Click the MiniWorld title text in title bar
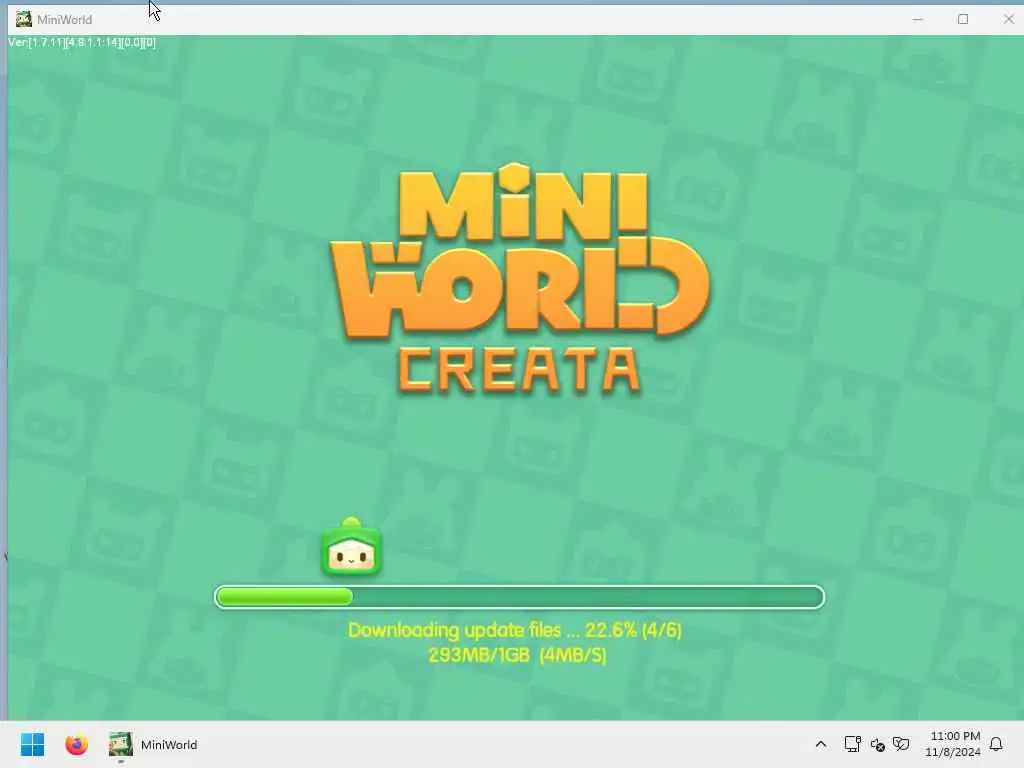The height and width of the screenshot is (768, 1024). (65, 20)
